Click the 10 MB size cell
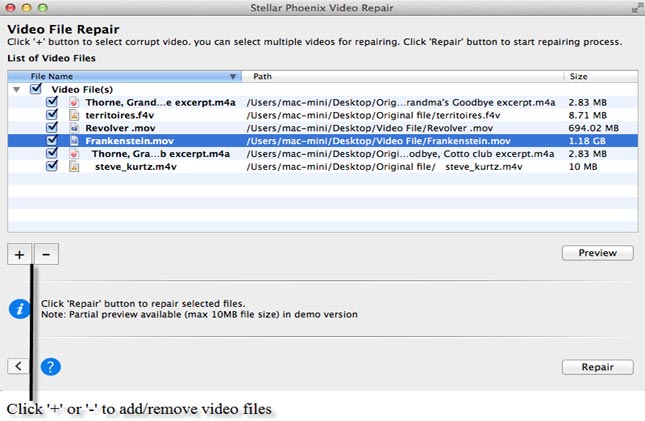645x421 pixels. (583, 167)
